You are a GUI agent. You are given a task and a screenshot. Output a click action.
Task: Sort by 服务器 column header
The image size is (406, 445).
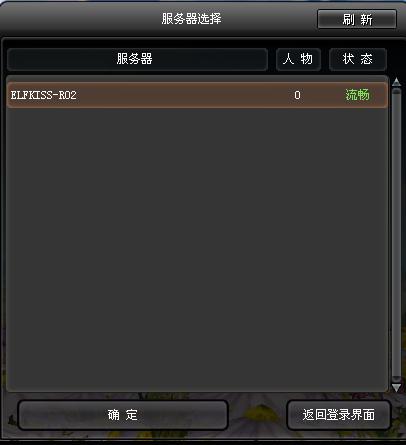click(x=137, y=59)
